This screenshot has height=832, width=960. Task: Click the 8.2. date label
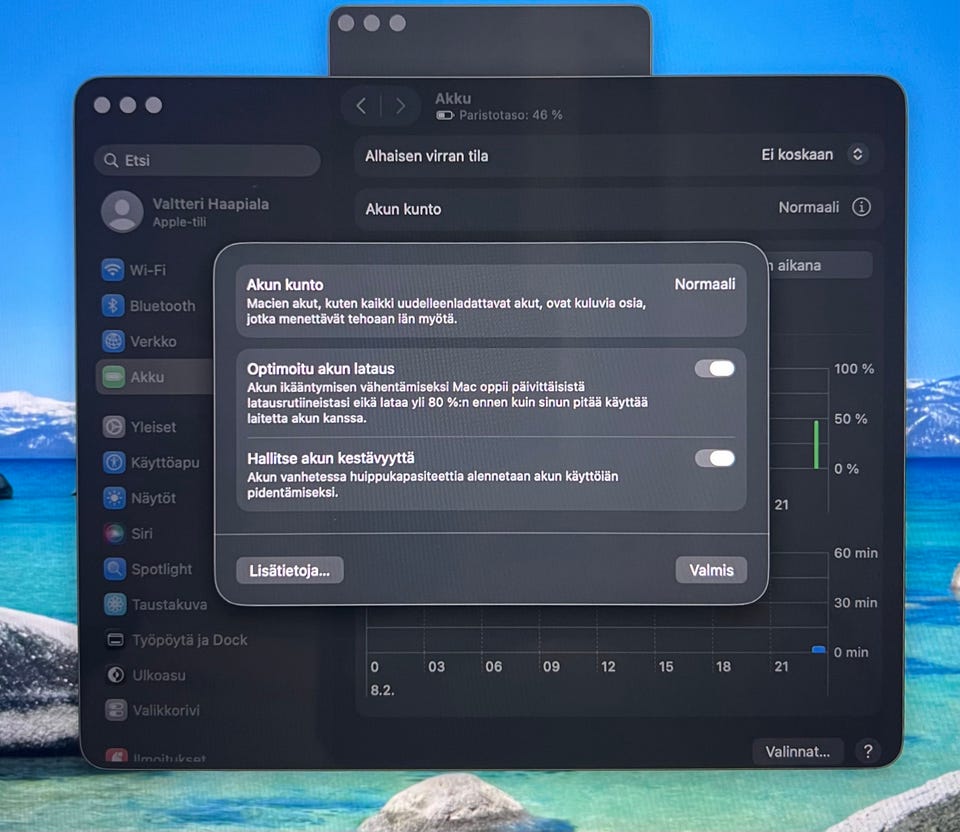(x=382, y=690)
